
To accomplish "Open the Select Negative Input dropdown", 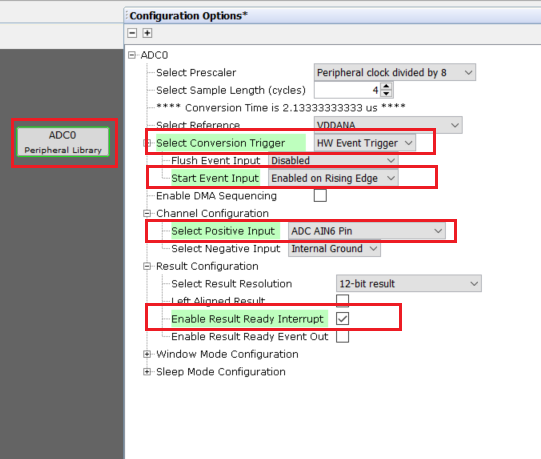I will click(334, 248).
